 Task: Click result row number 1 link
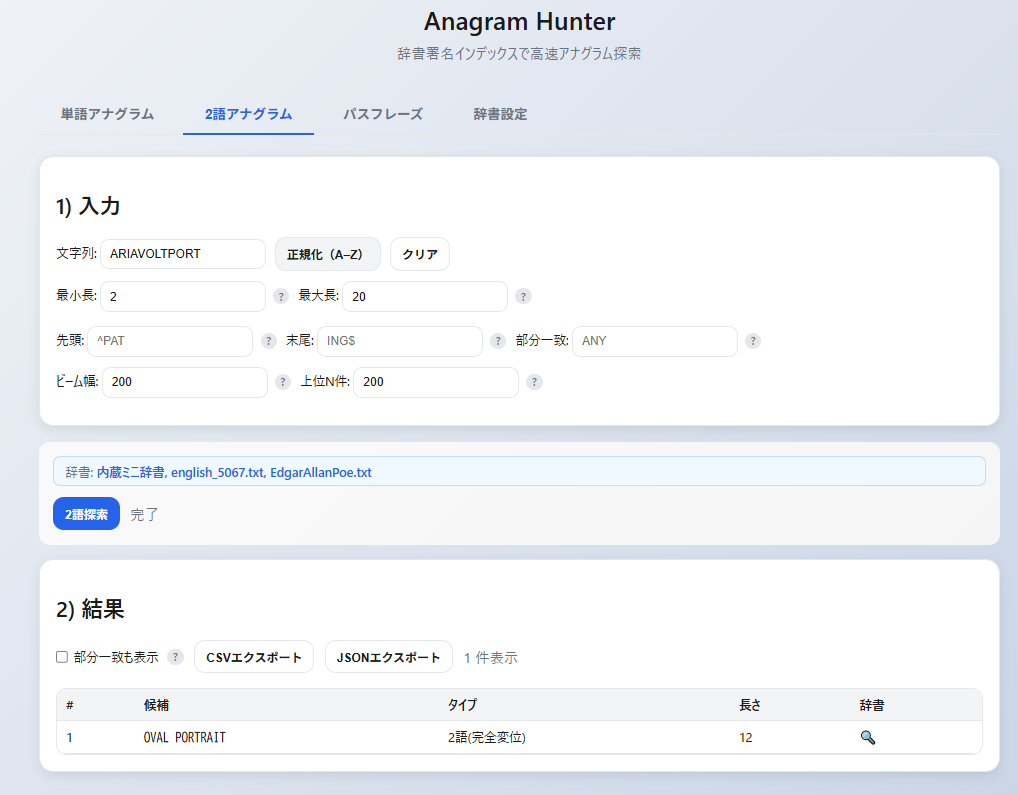(x=70, y=737)
